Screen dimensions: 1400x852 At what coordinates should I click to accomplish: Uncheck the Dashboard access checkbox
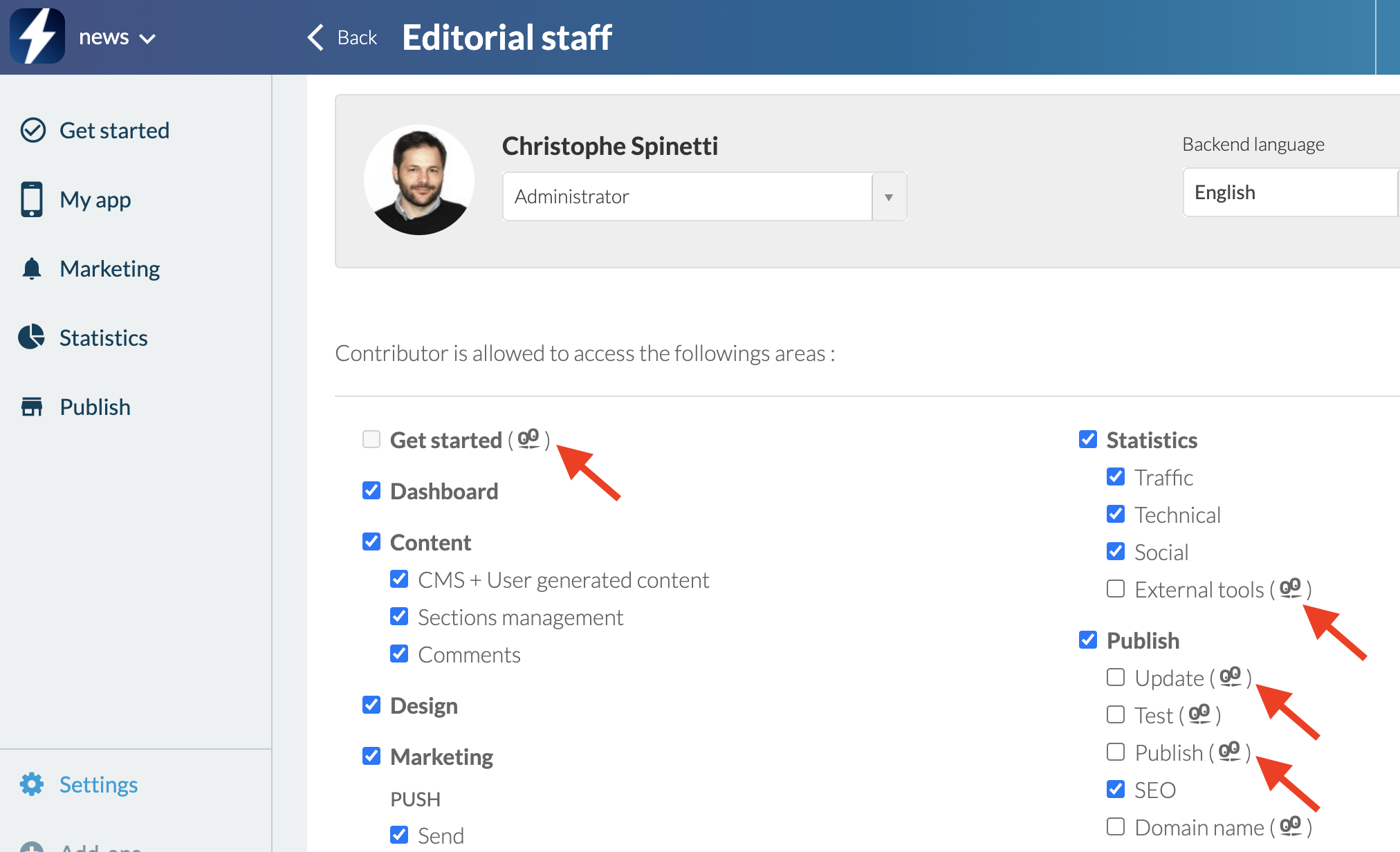click(371, 490)
